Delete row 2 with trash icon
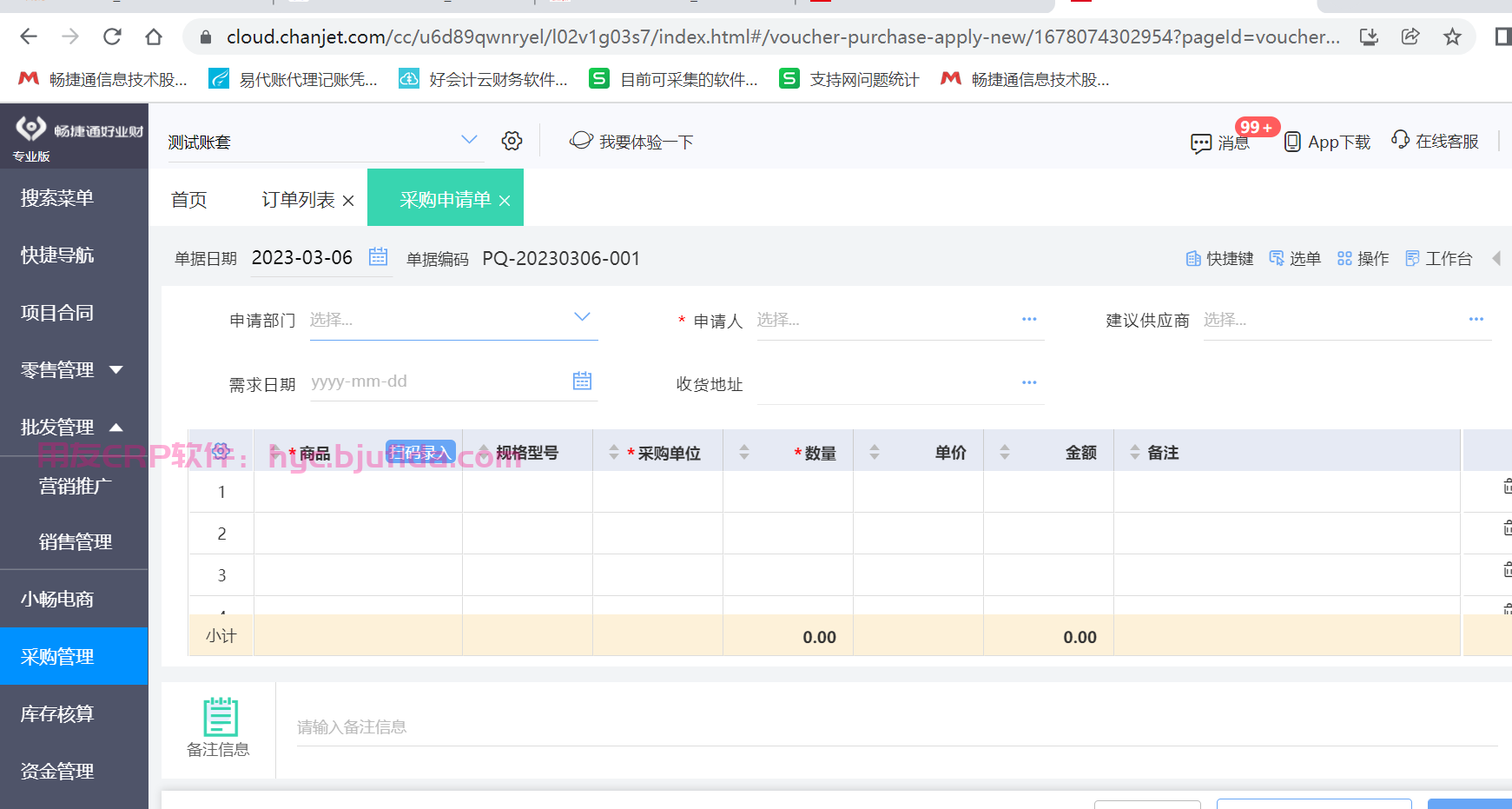The width and height of the screenshot is (1512, 809). (1507, 528)
